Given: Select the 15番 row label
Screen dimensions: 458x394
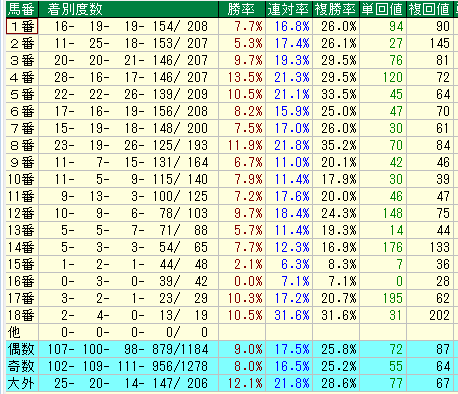Looking at the screenshot, I should pyautogui.click(x=22, y=264).
